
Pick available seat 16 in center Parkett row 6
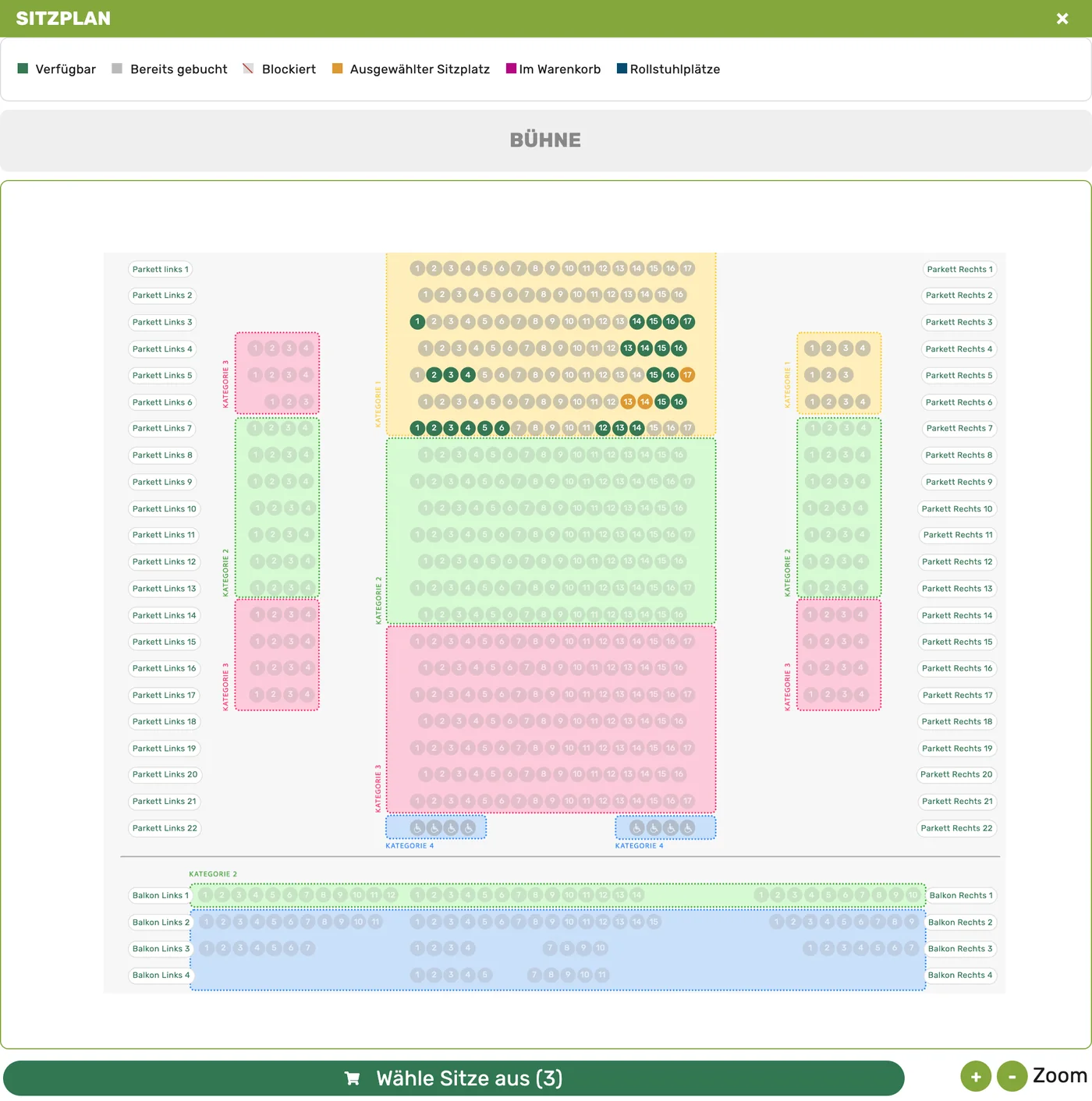coord(679,402)
